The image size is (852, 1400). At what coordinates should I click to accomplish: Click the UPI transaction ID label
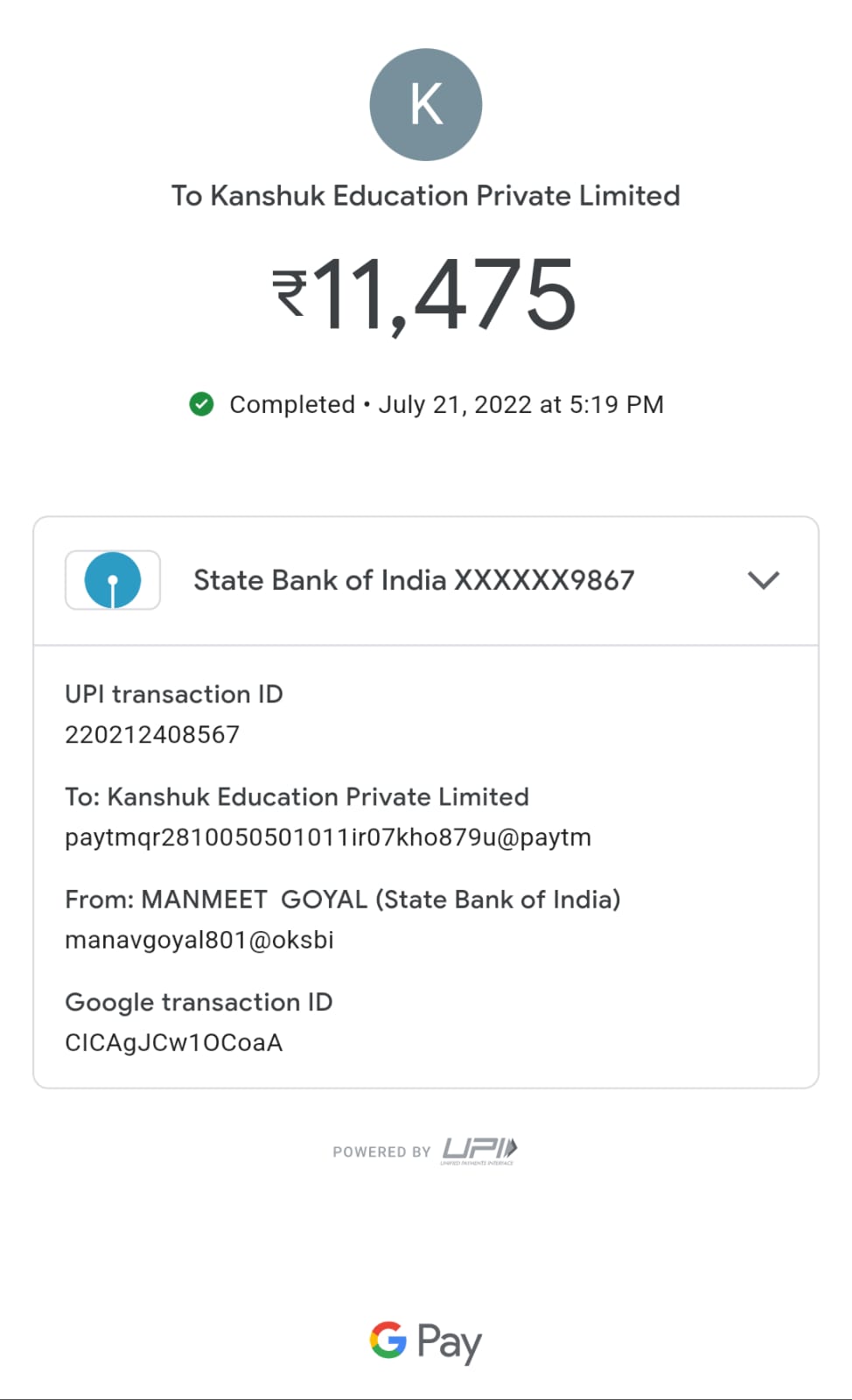(174, 694)
